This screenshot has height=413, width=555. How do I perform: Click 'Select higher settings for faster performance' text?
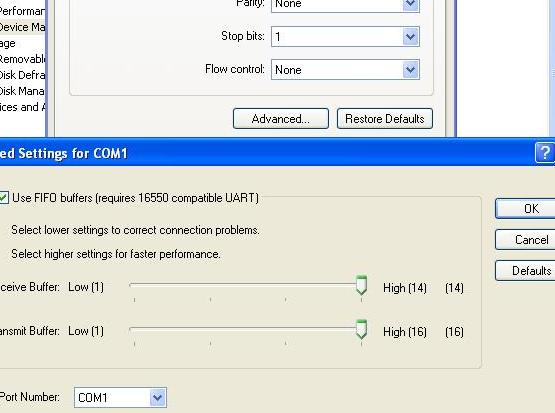tap(116, 254)
